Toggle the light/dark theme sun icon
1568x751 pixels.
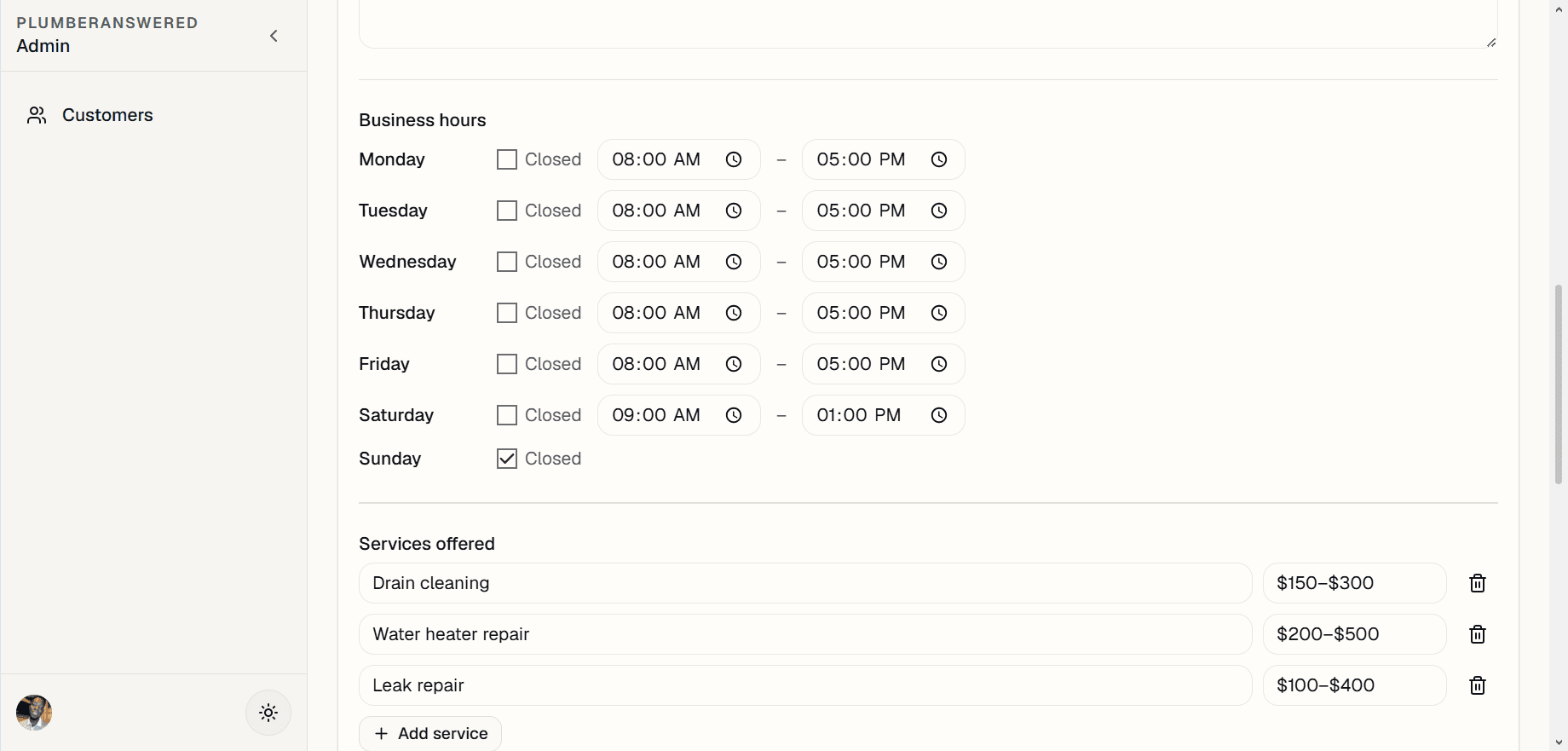[268, 713]
